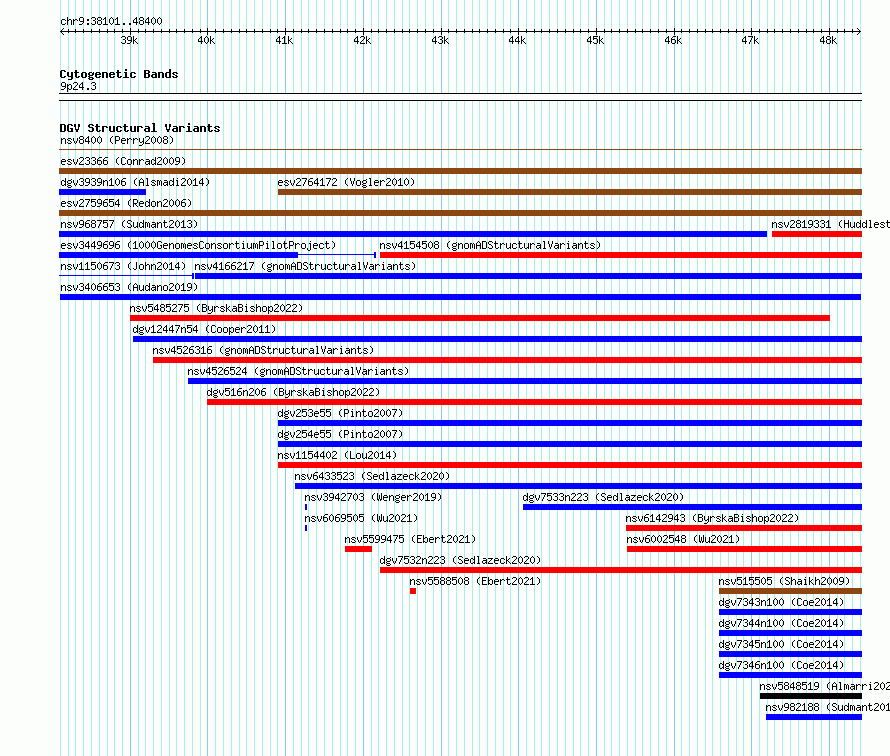Open nsv1150673 (John2014) label
The image size is (890, 756).
123,266
